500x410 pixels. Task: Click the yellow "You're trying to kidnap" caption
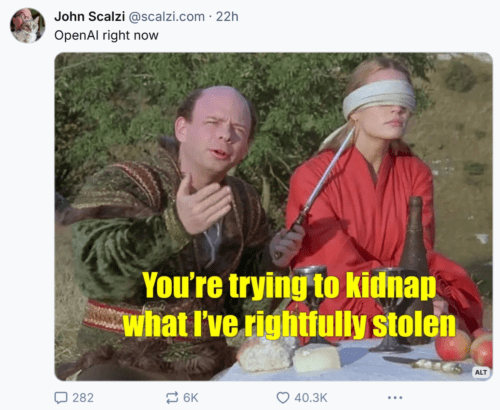(x=289, y=285)
